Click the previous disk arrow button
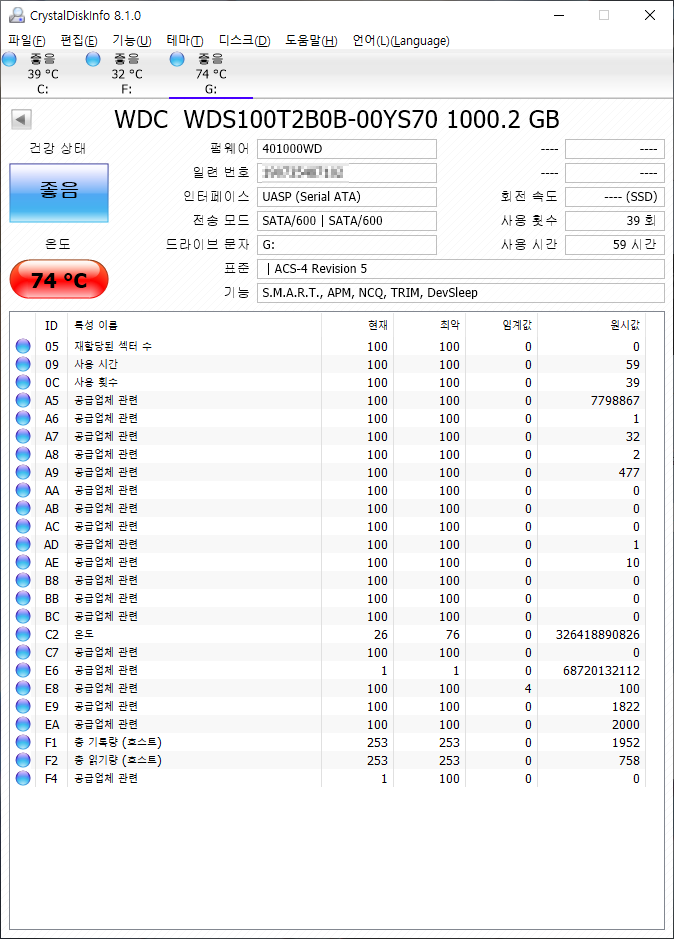This screenshot has height=939, width=674. click(x=22, y=119)
